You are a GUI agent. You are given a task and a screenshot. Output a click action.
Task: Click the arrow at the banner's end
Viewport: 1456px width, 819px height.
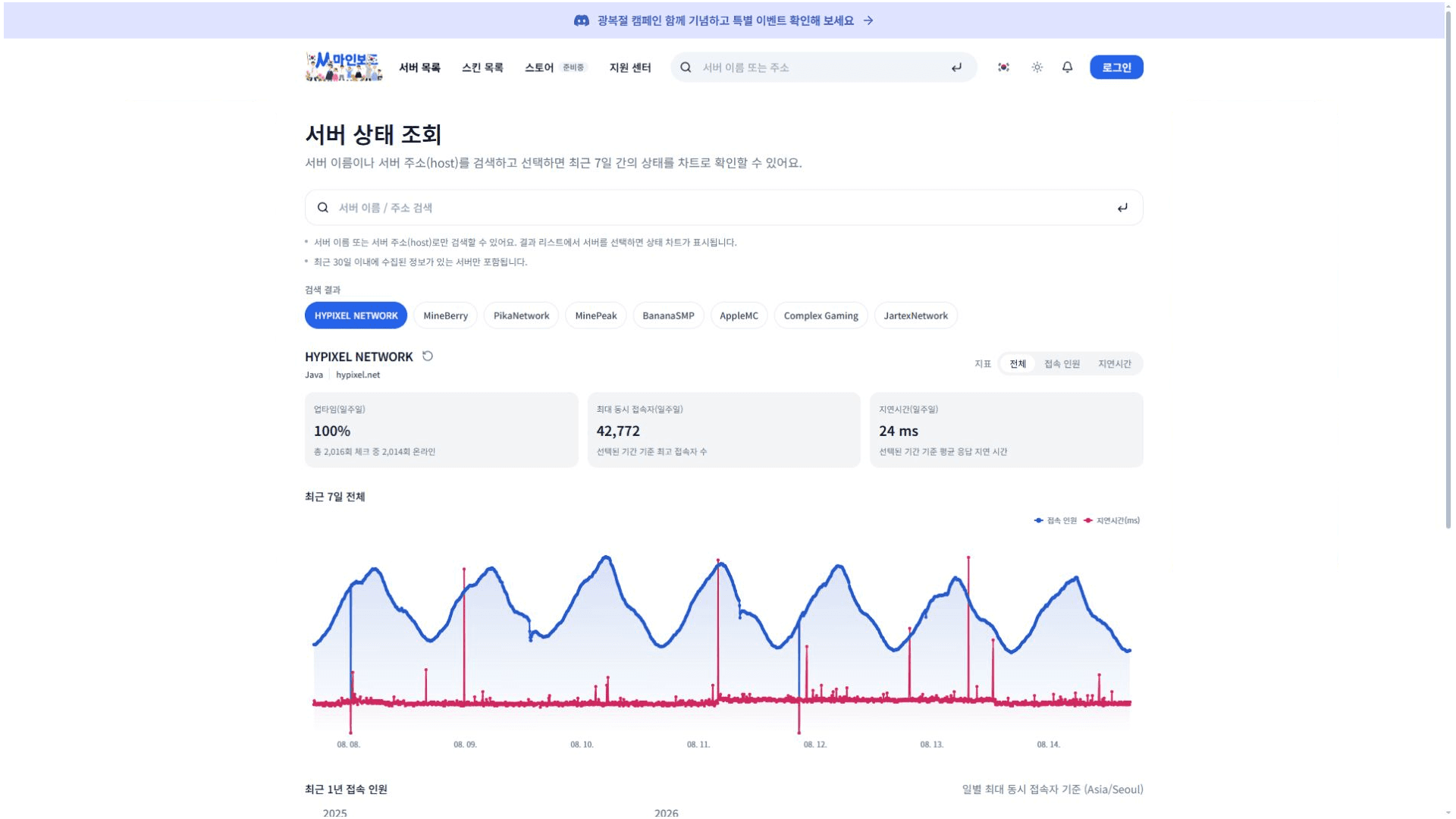point(868,20)
